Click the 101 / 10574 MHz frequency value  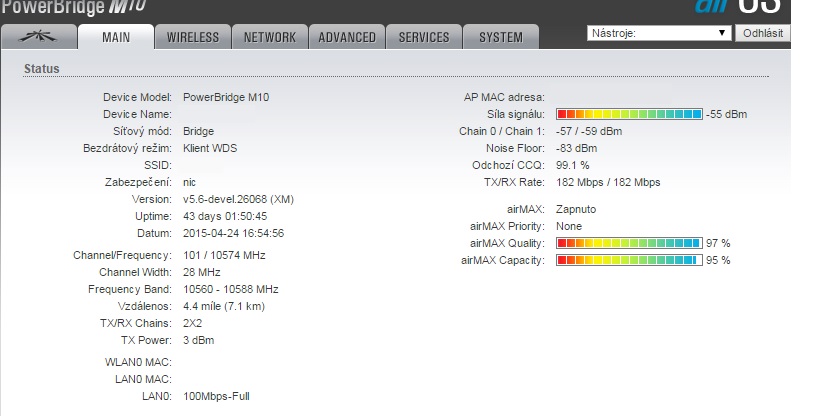(224, 256)
